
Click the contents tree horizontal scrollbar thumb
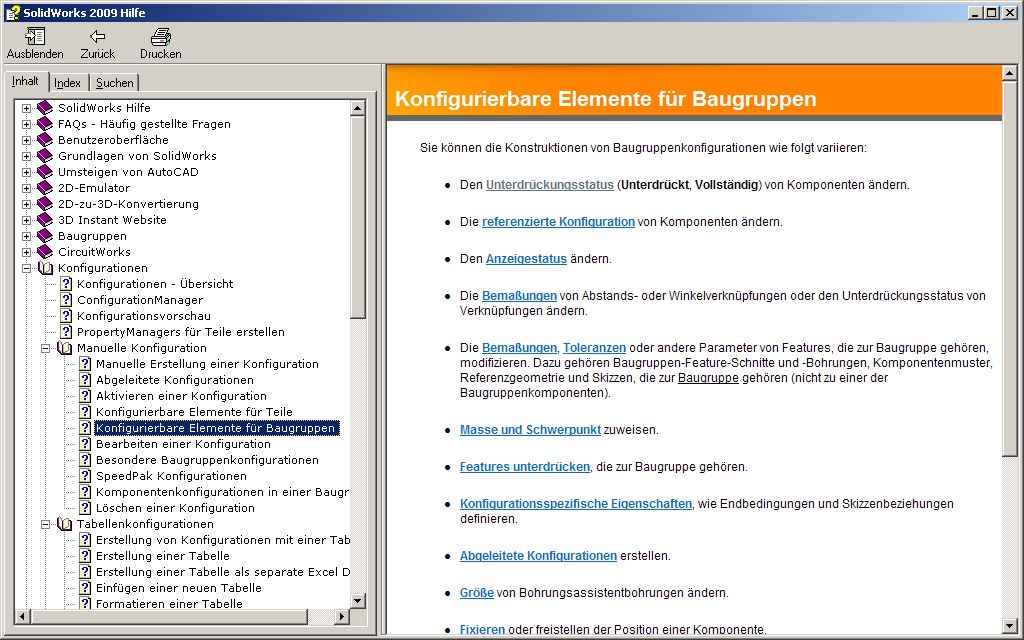click(168, 616)
